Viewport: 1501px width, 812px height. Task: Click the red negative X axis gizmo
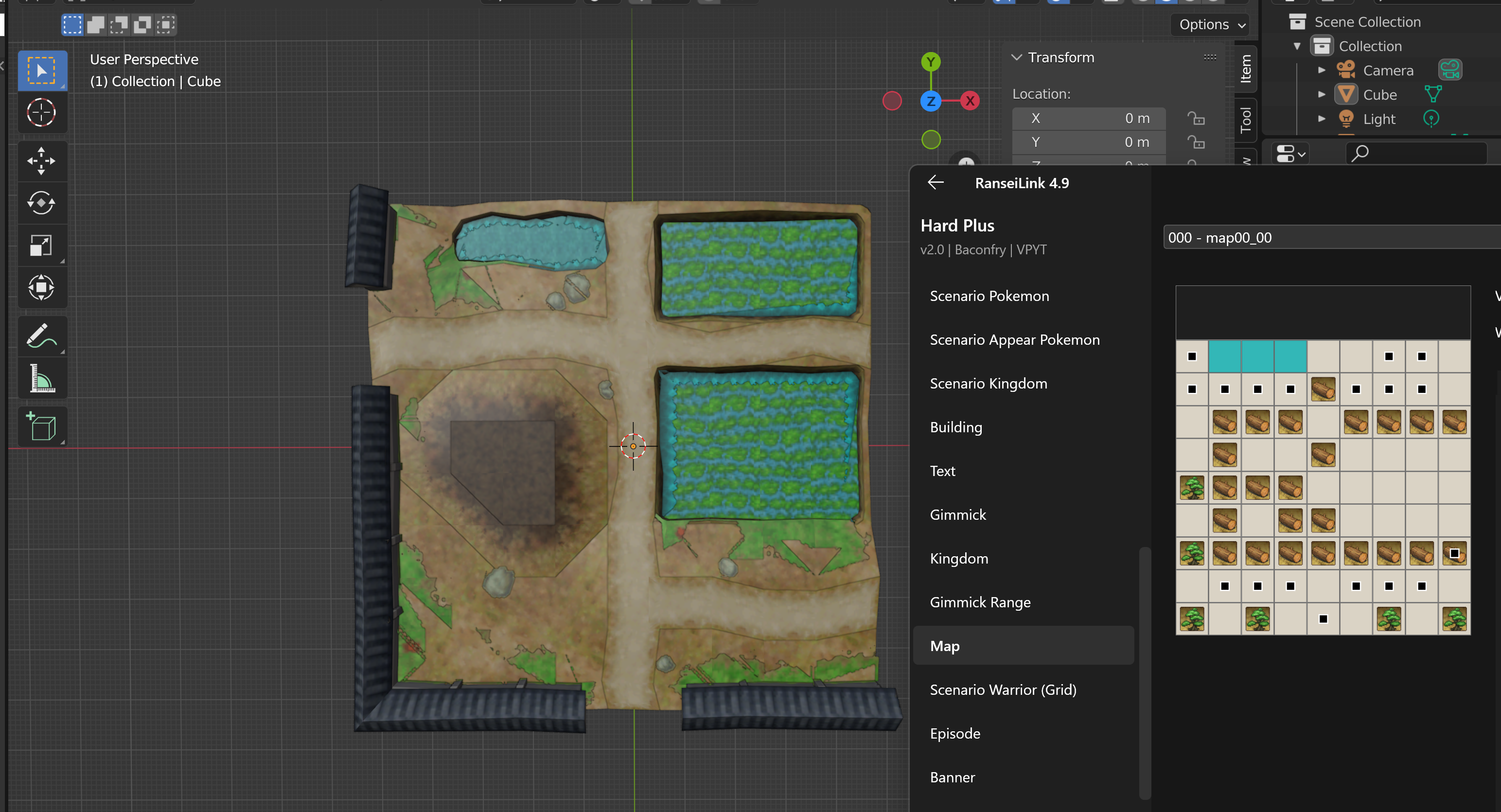point(892,101)
